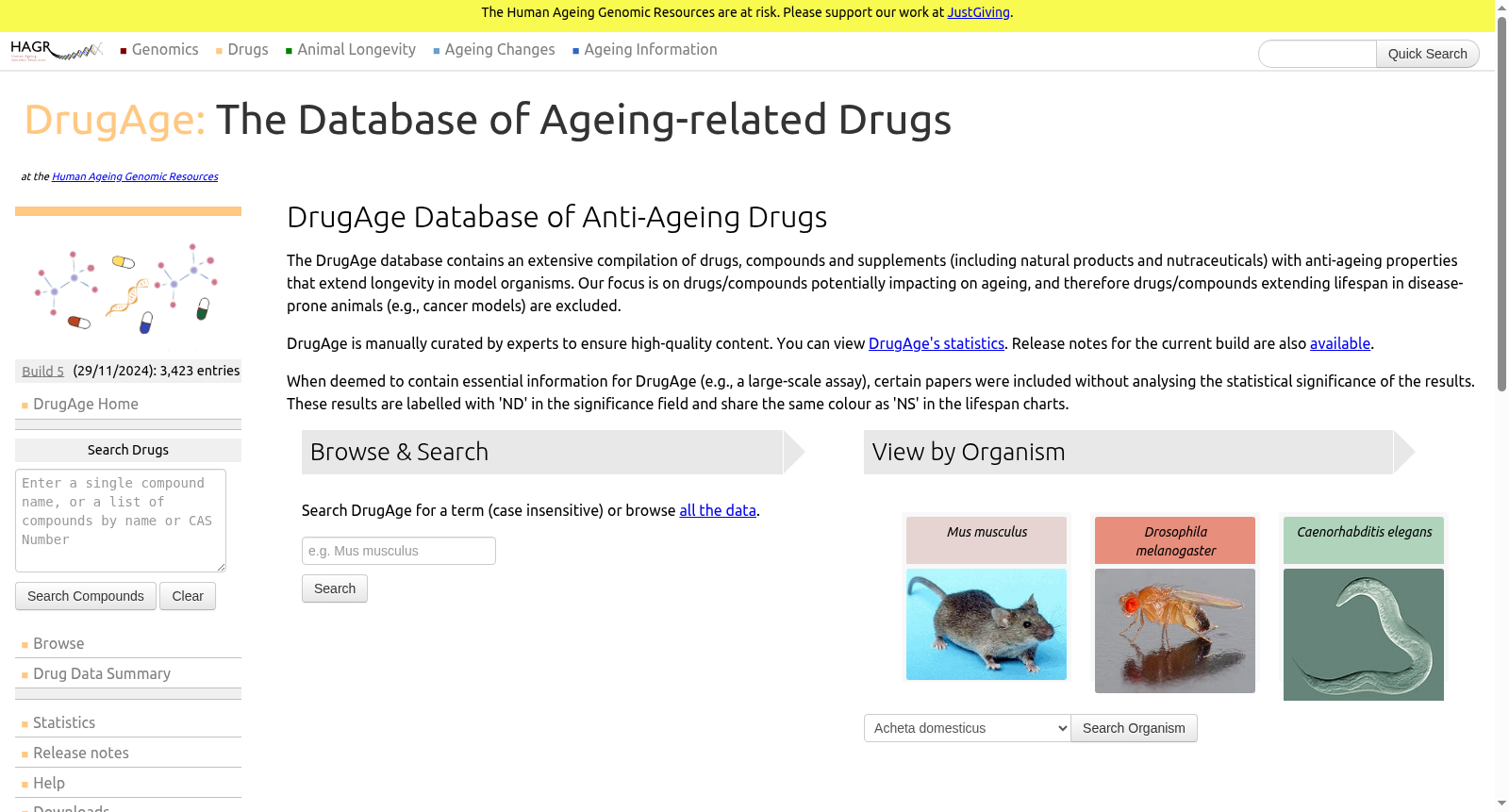Click the page vertical scrollbar
The image size is (1509, 812).
pos(1501,203)
